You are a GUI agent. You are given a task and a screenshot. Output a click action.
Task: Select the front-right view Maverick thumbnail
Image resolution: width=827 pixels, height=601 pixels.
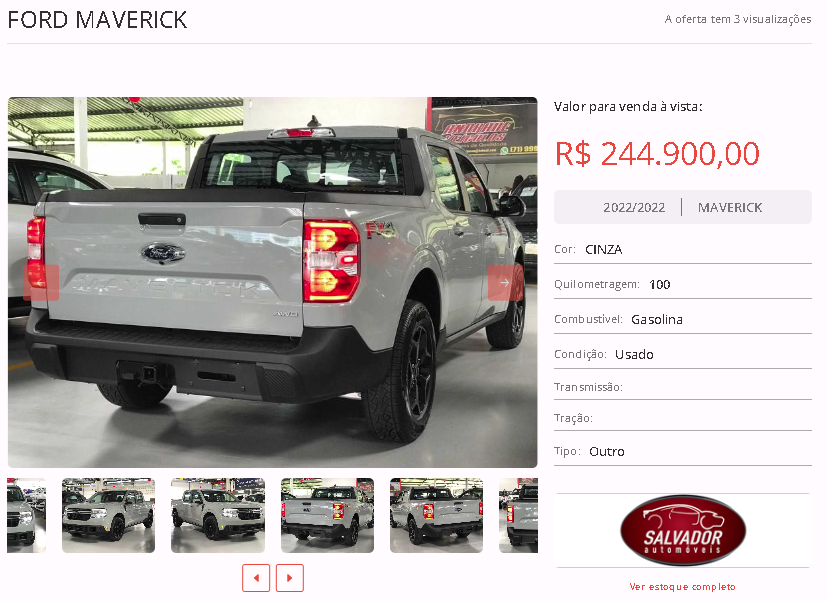(218, 515)
